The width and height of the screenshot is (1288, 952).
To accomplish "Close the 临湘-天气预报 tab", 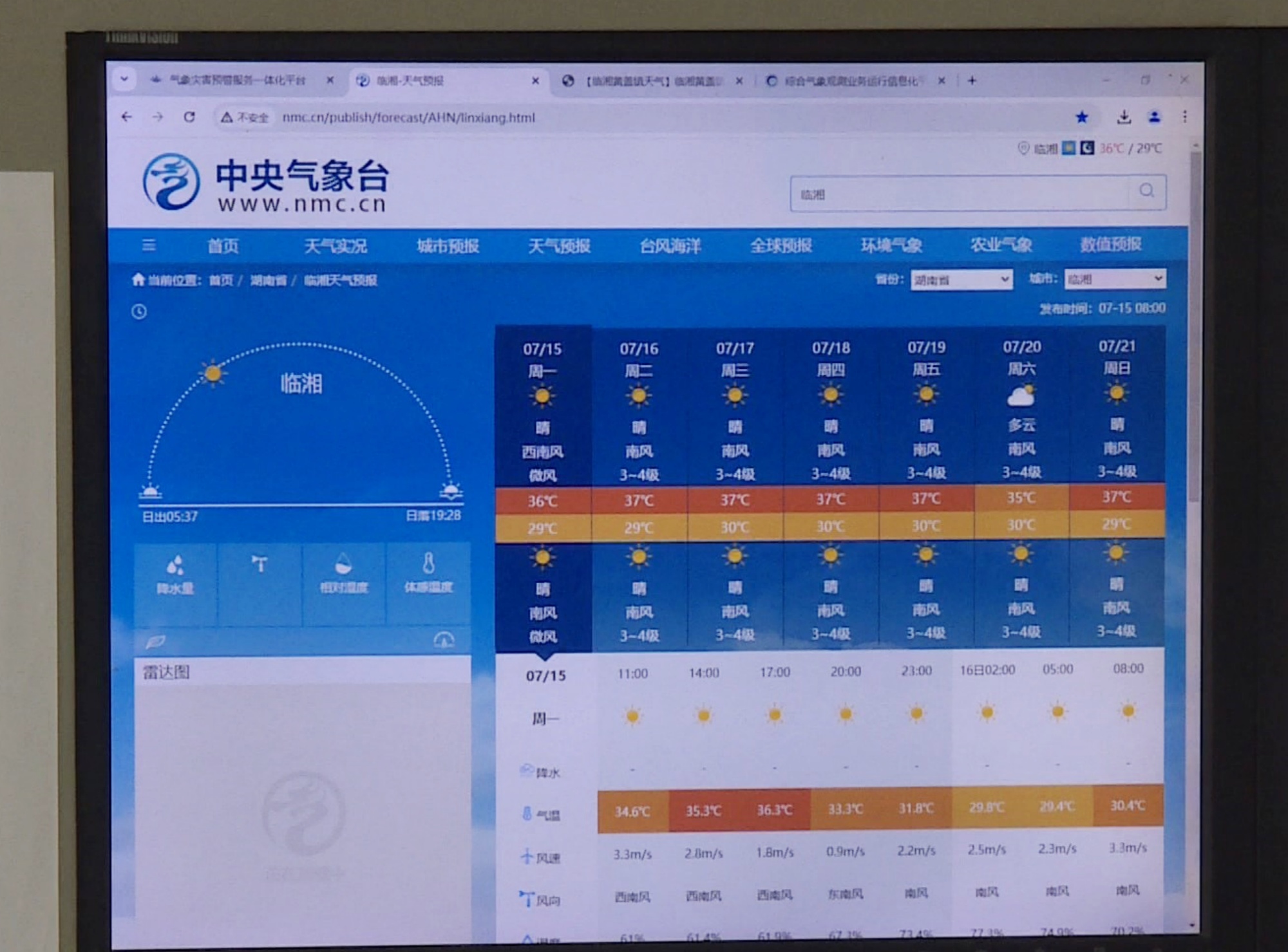I will pyautogui.click(x=535, y=80).
